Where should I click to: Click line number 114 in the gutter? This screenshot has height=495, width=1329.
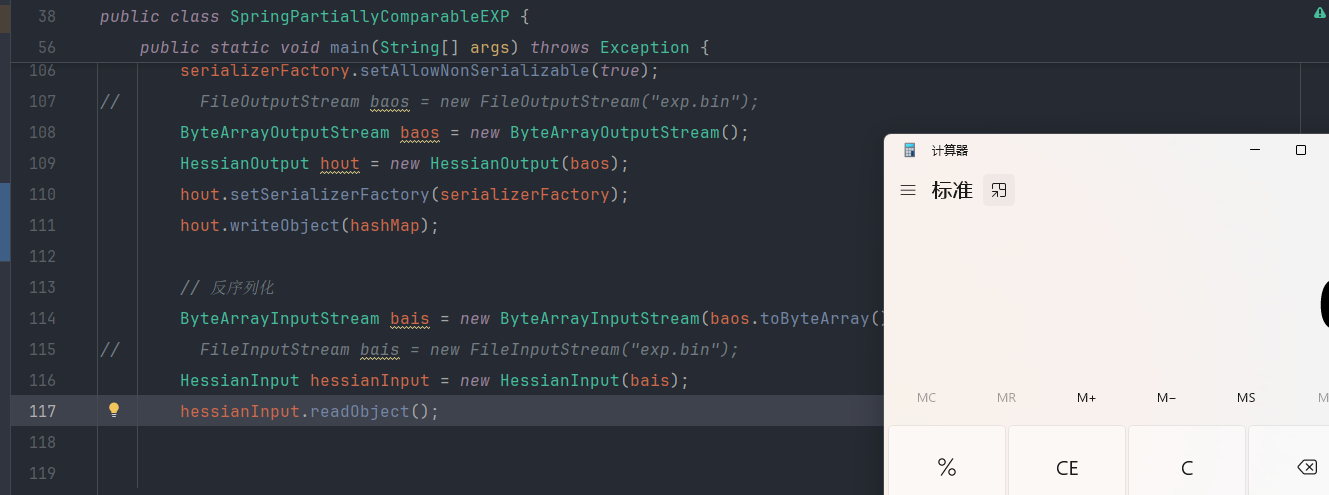pyautogui.click(x=43, y=318)
